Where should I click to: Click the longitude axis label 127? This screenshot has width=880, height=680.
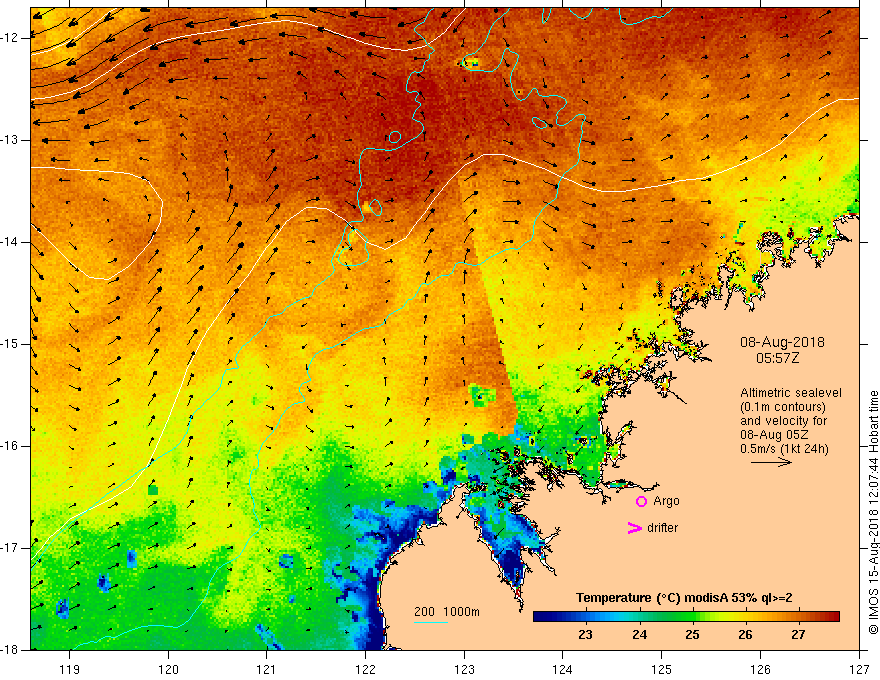tap(859, 669)
